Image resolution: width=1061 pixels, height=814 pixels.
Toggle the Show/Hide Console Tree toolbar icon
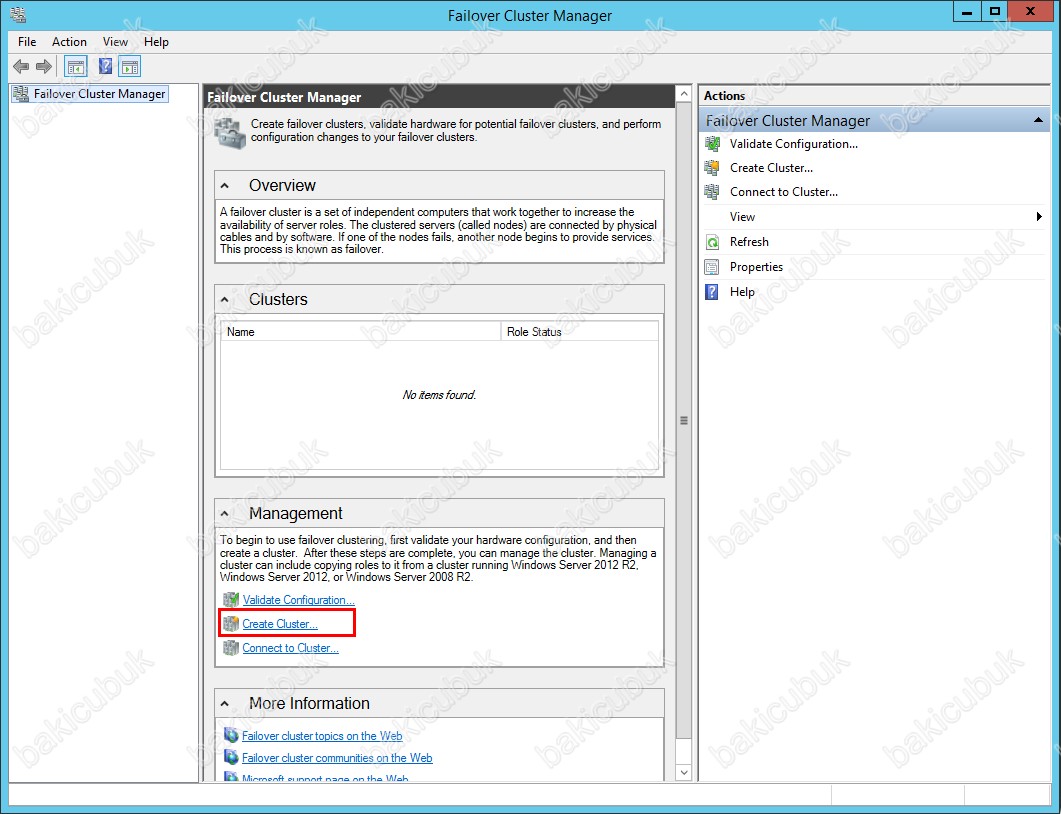point(76,66)
